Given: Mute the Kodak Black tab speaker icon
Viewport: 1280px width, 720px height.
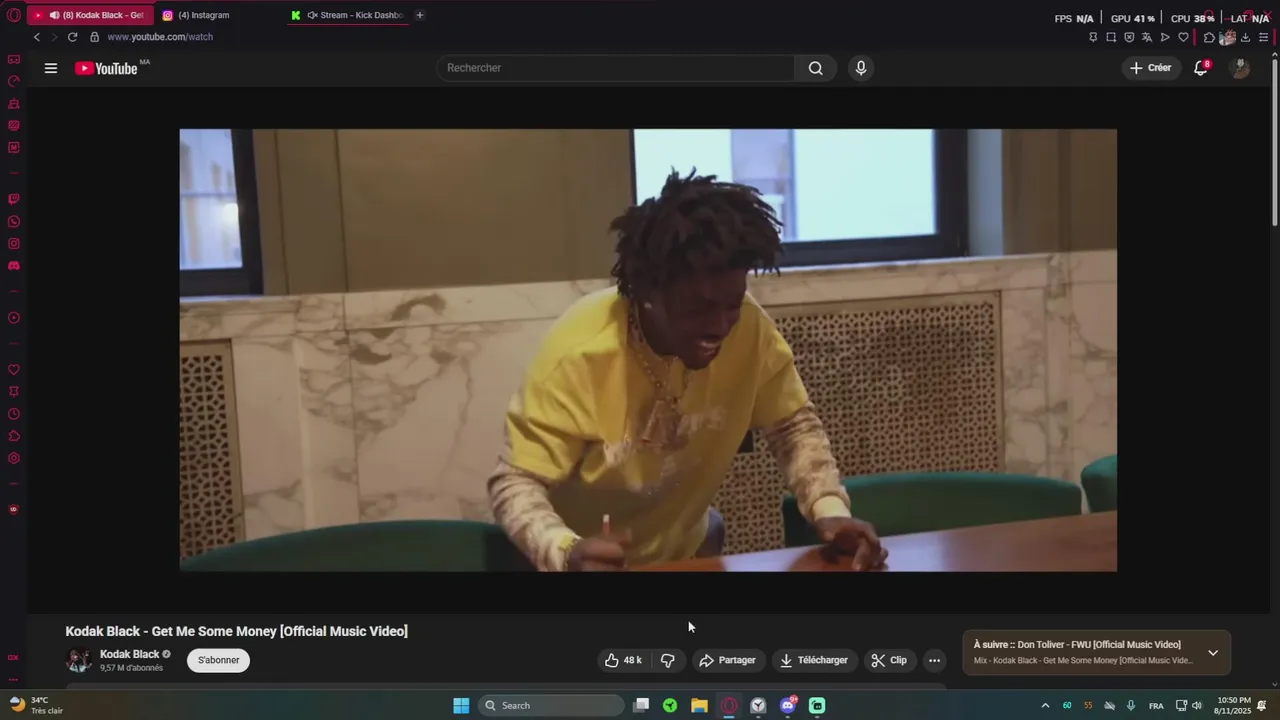Looking at the screenshot, I should tap(54, 15).
